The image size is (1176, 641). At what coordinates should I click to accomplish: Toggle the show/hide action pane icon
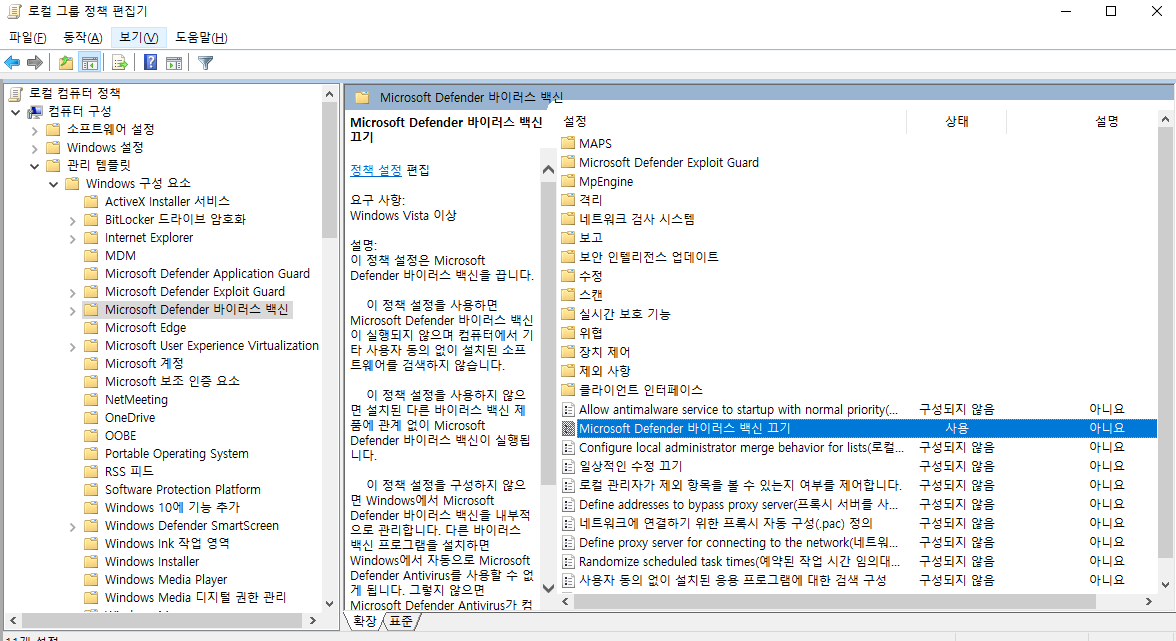click(x=174, y=63)
